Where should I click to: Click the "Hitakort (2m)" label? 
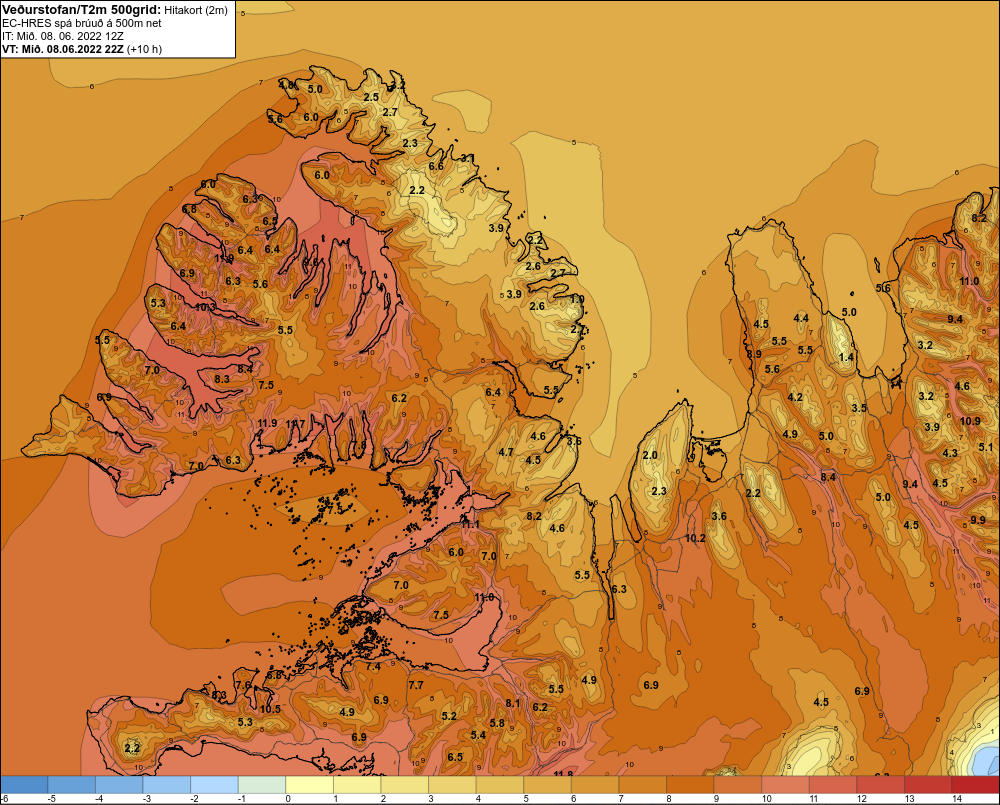[196, 10]
